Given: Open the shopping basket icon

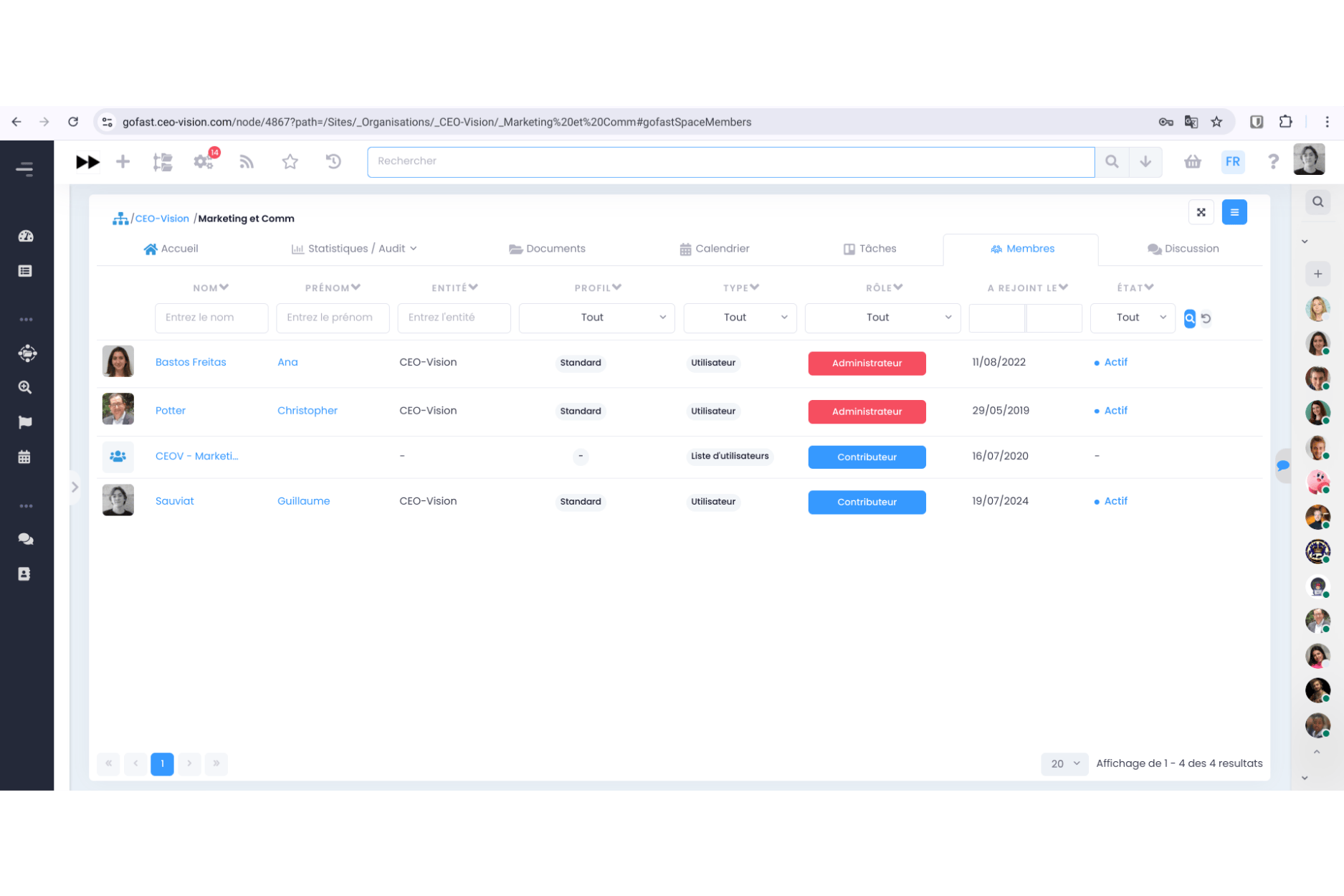Looking at the screenshot, I should (1192, 162).
